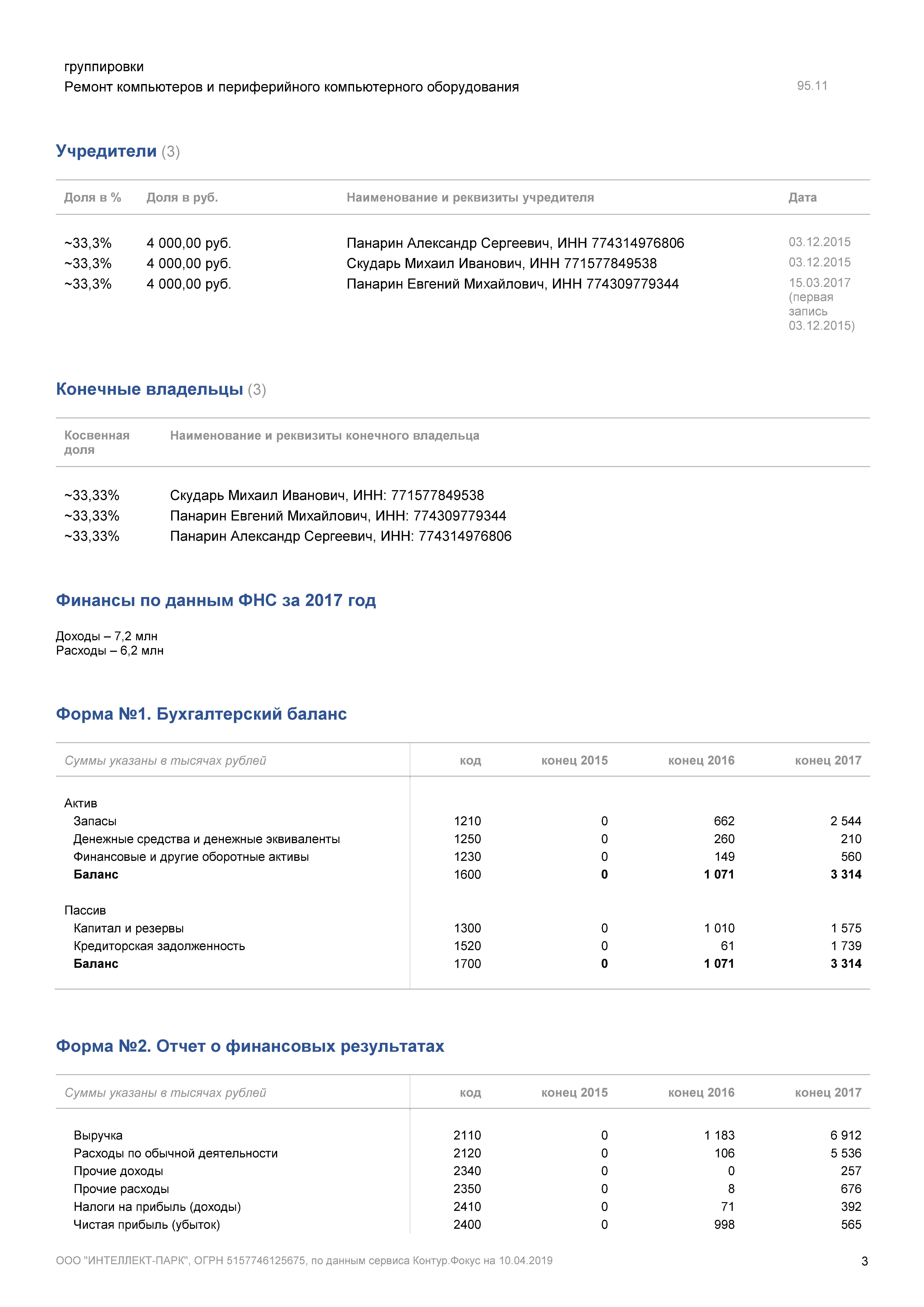The image size is (924, 1307).
Task: Click founder 'Панарин Евгений Михайлович, ИНН 774309779344'
Action: click(512, 284)
